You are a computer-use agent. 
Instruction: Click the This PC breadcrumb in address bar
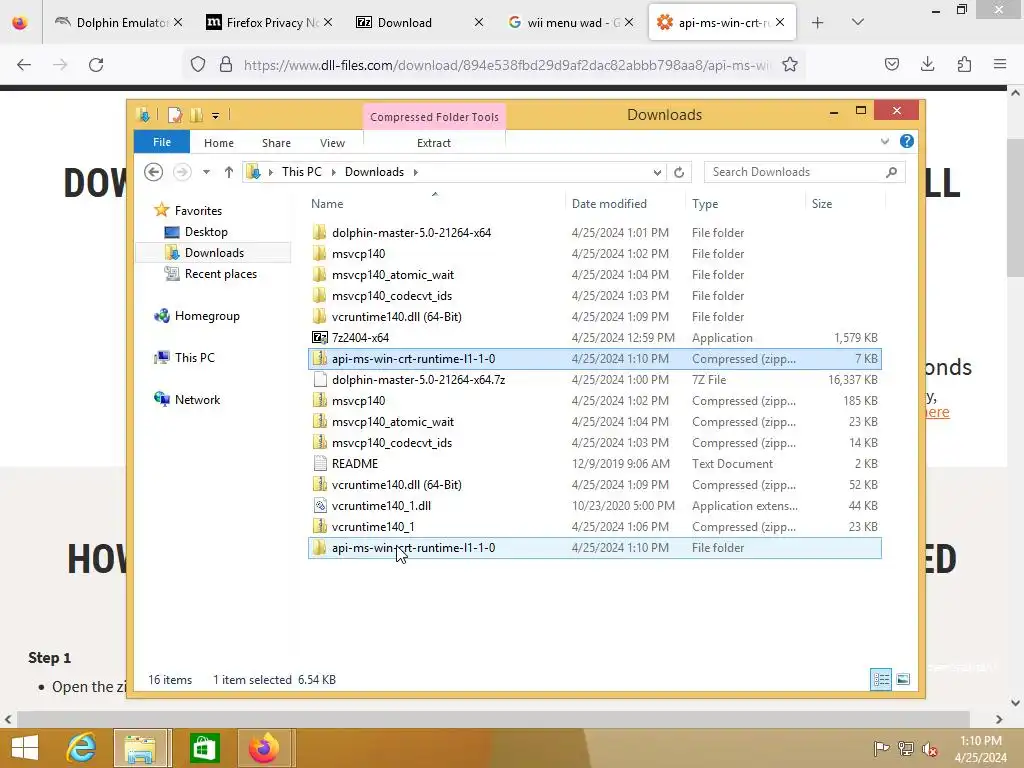[302, 172]
